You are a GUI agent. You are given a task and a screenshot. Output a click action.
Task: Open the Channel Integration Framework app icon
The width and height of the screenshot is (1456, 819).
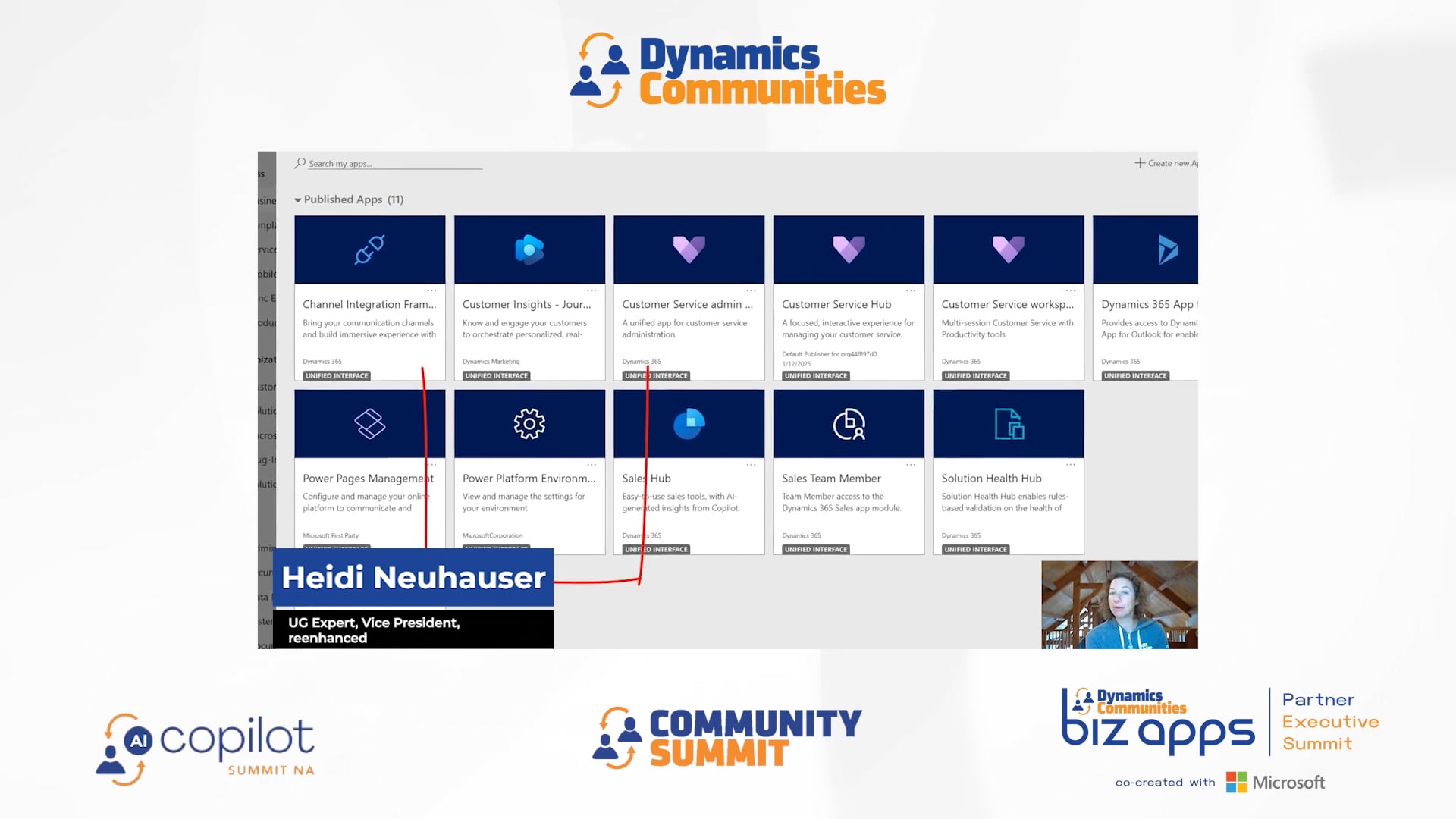click(369, 249)
